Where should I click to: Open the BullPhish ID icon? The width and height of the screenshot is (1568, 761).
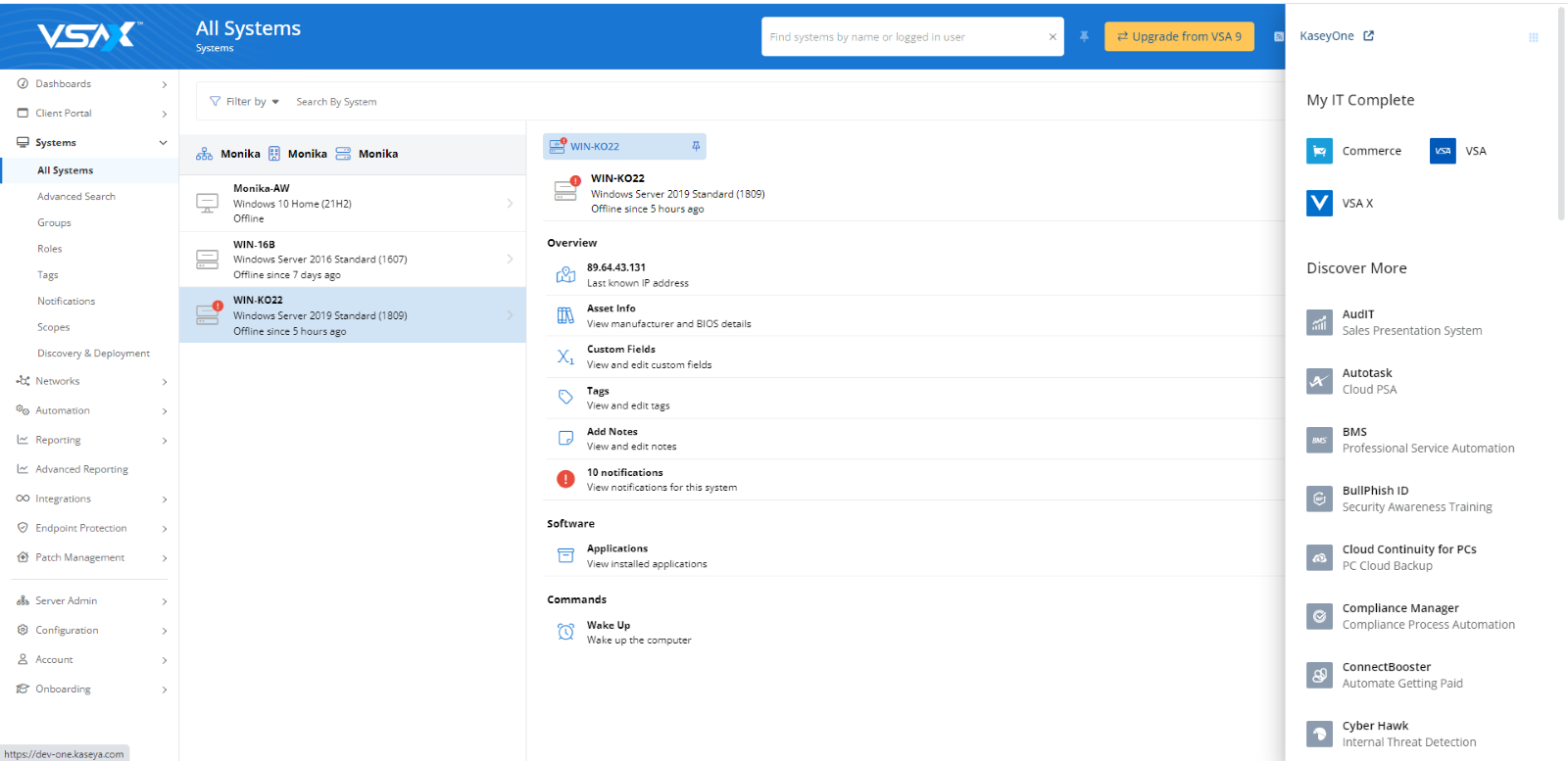tap(1319, 499)
